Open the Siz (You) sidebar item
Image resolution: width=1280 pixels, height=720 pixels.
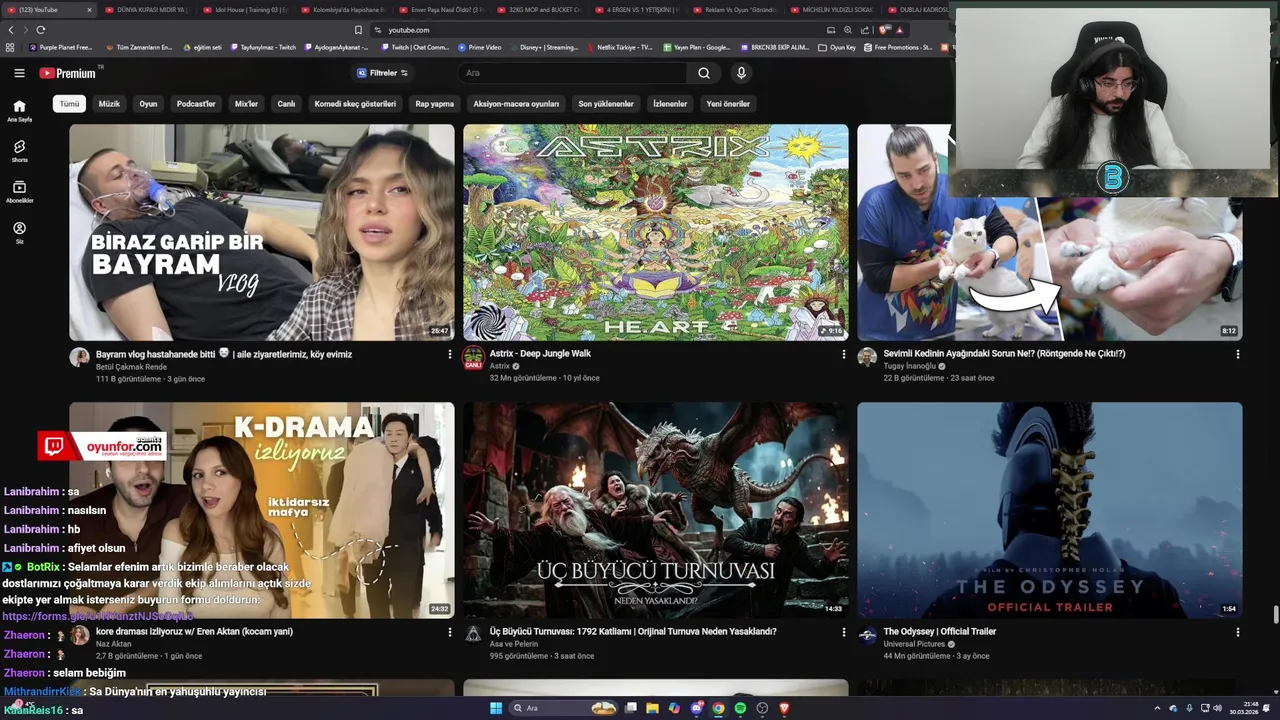[19, 233]
